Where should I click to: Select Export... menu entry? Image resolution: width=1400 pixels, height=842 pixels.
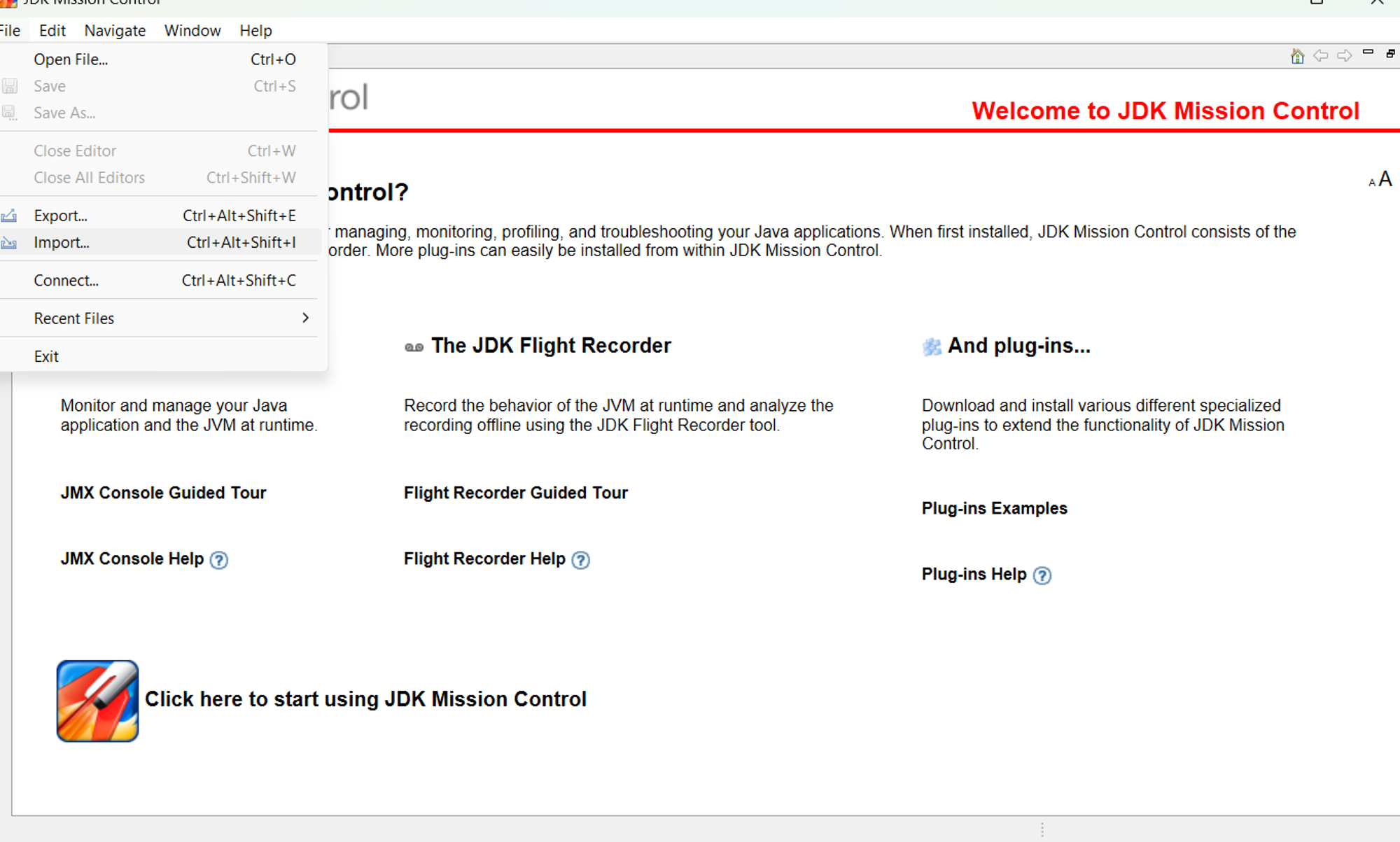click(x=161, y=216)
